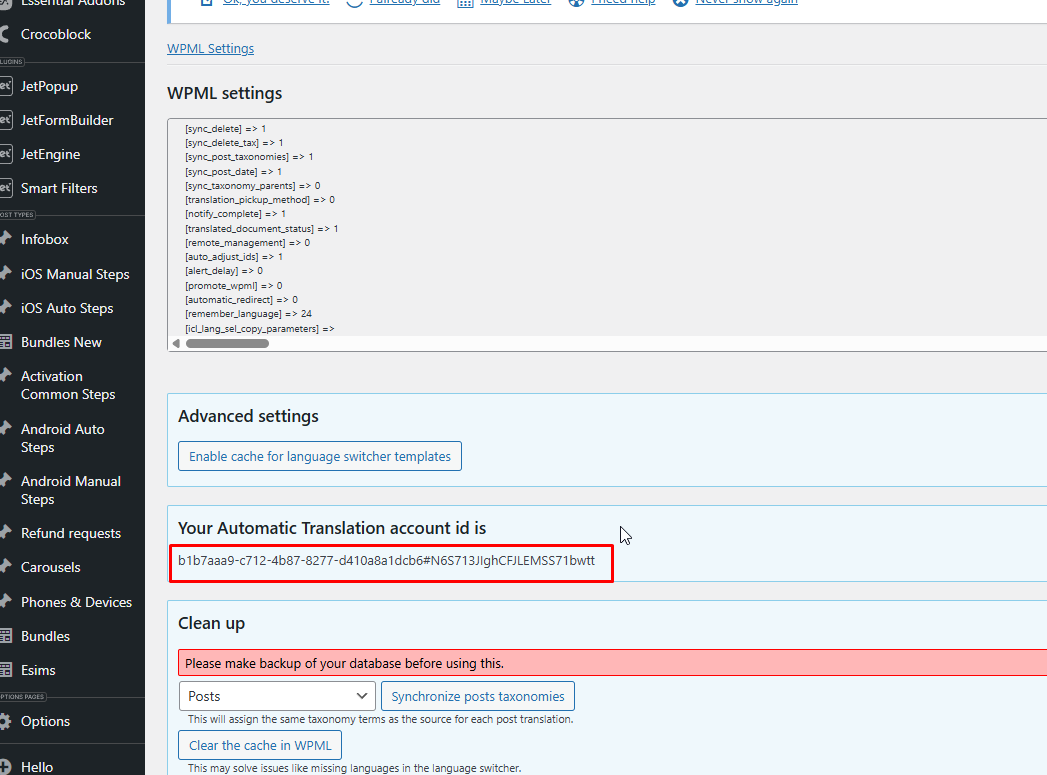Viewport: 1047px width, 775px height.
Task: Click the [sync_taxonomy_parents] => 0 line
Action: tap(252, 186)
